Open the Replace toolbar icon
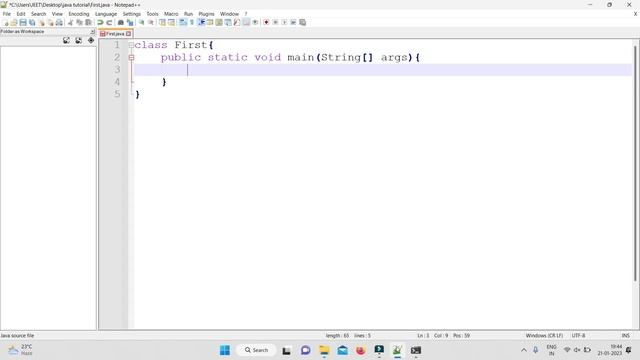The width and height of the screenshot is (640, 360). [x=130, y=22]
